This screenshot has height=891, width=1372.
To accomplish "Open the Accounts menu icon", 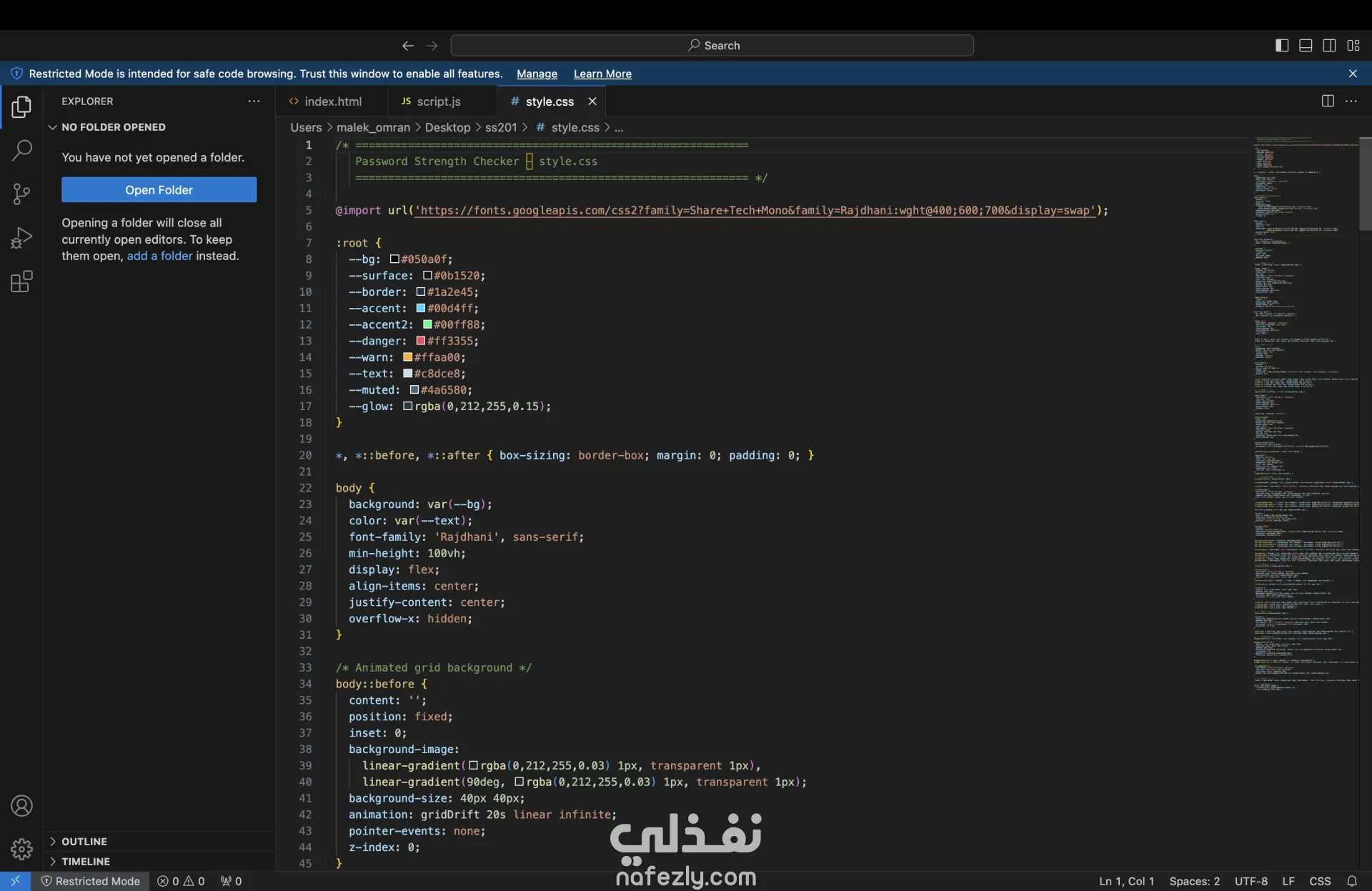I will tap(21, 806).
